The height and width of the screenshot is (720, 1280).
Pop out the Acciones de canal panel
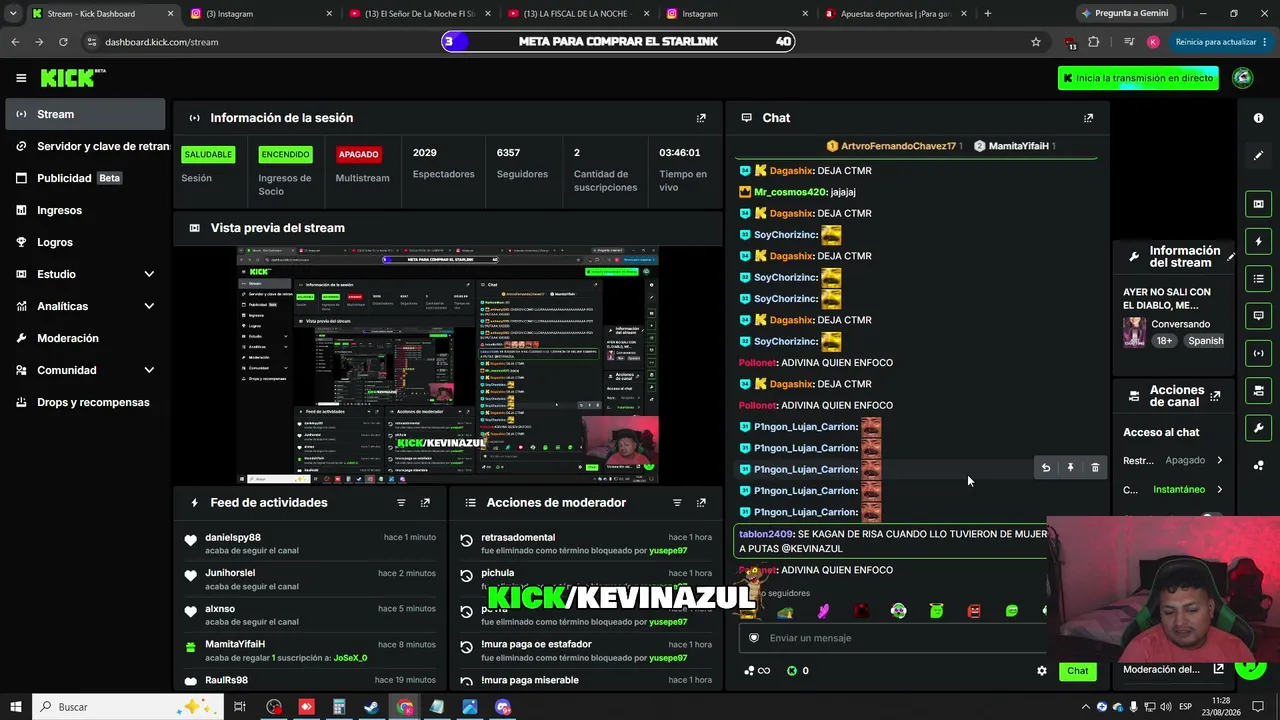1215,396
